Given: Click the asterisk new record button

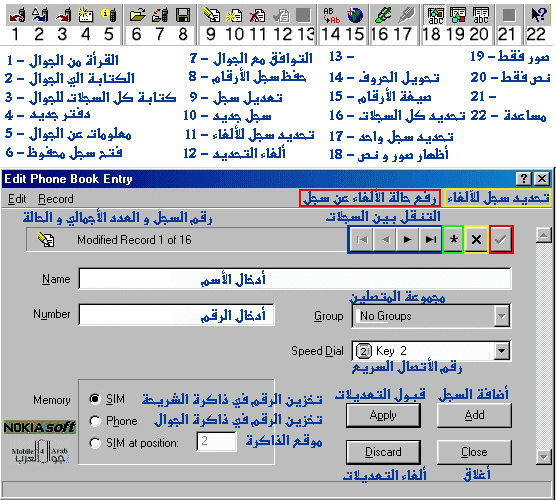Looking at the screenshot, I should [453, 239].
